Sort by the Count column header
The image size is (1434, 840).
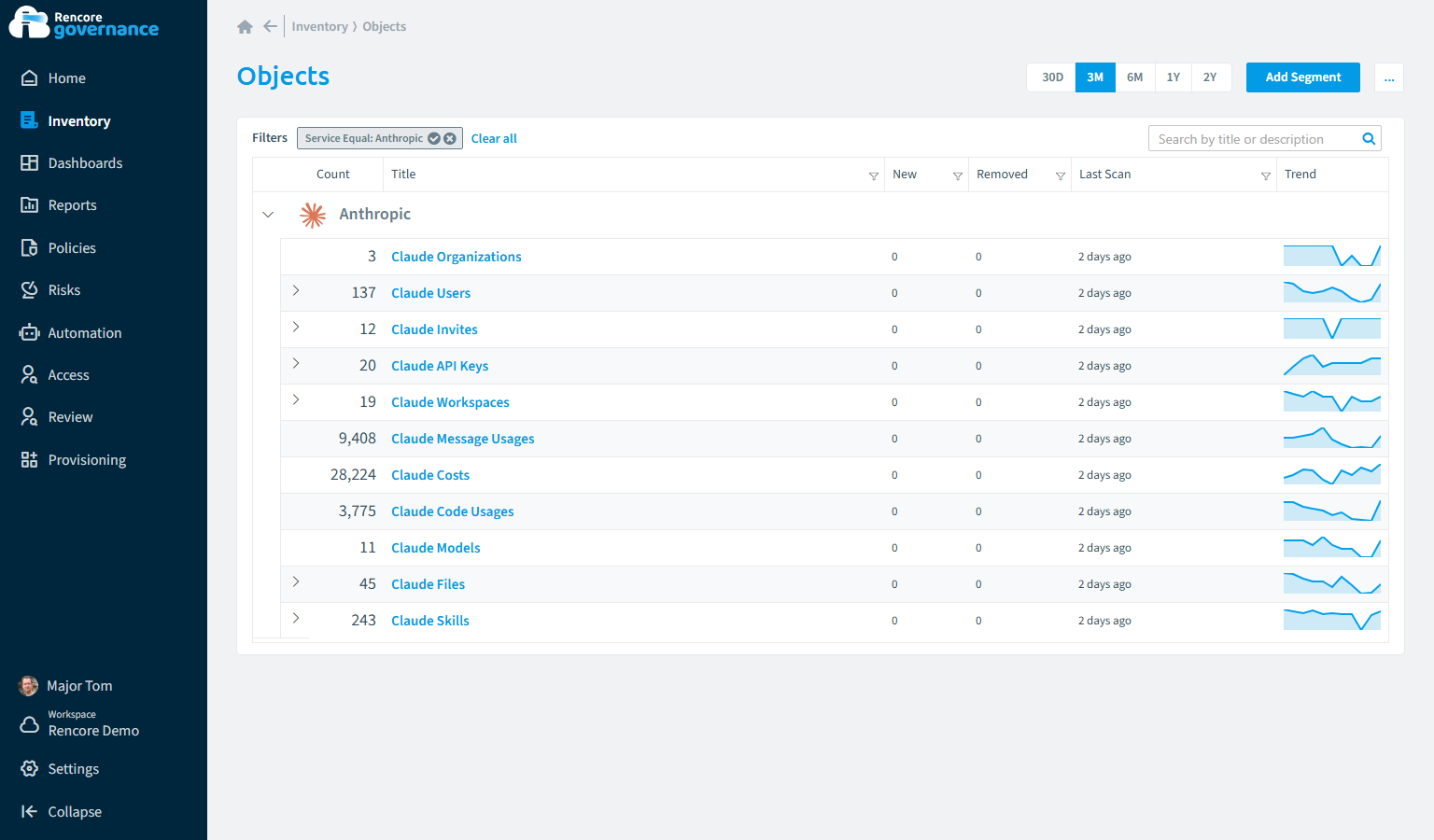333,175
